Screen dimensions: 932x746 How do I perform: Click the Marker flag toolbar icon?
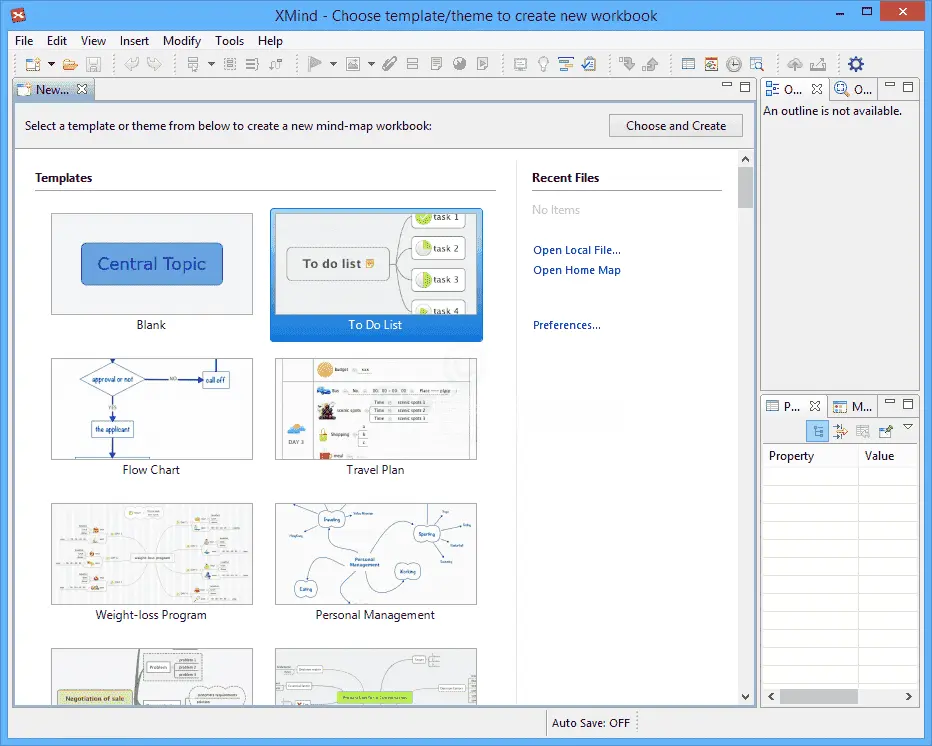tap(314, 64)
